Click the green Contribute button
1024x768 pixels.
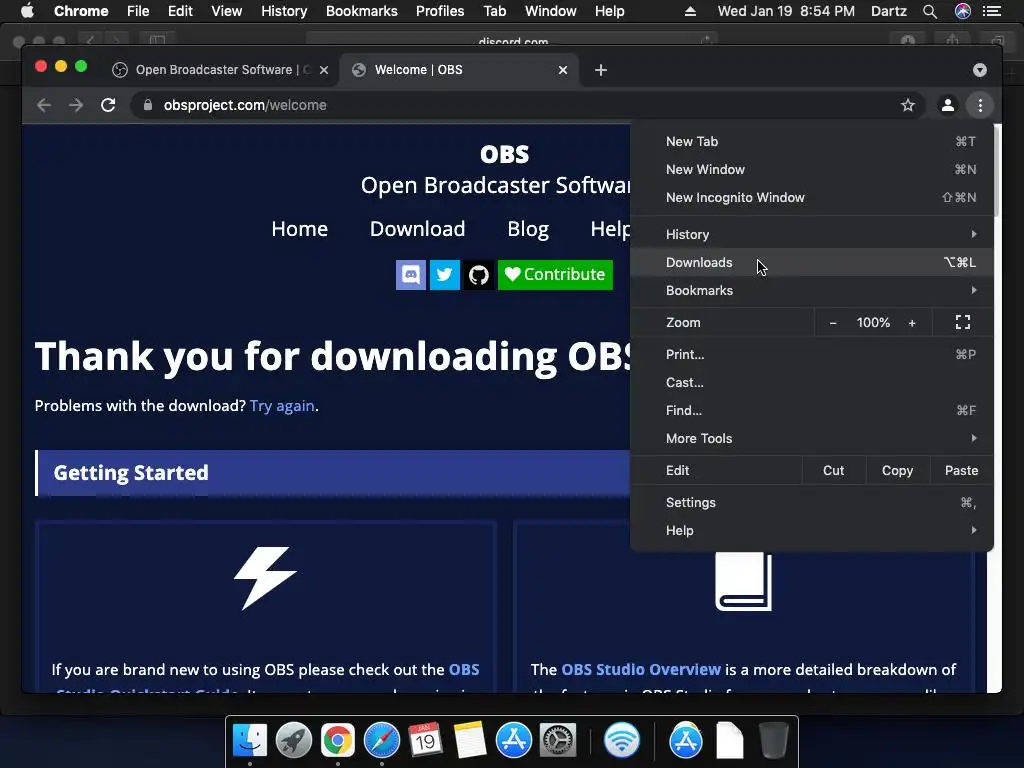point(555,274)
